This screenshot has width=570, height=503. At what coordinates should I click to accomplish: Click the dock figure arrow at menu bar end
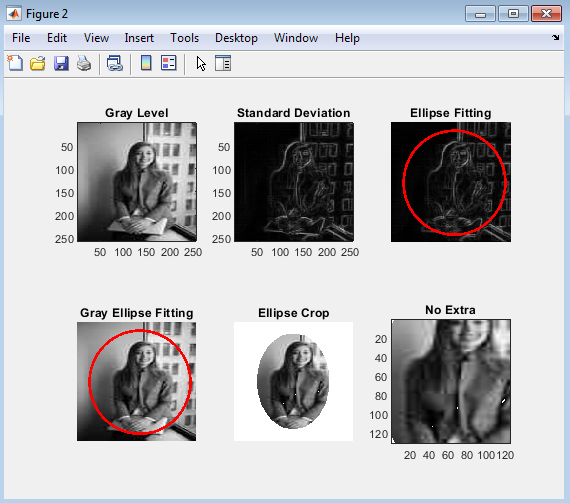(x=555, y=37)
